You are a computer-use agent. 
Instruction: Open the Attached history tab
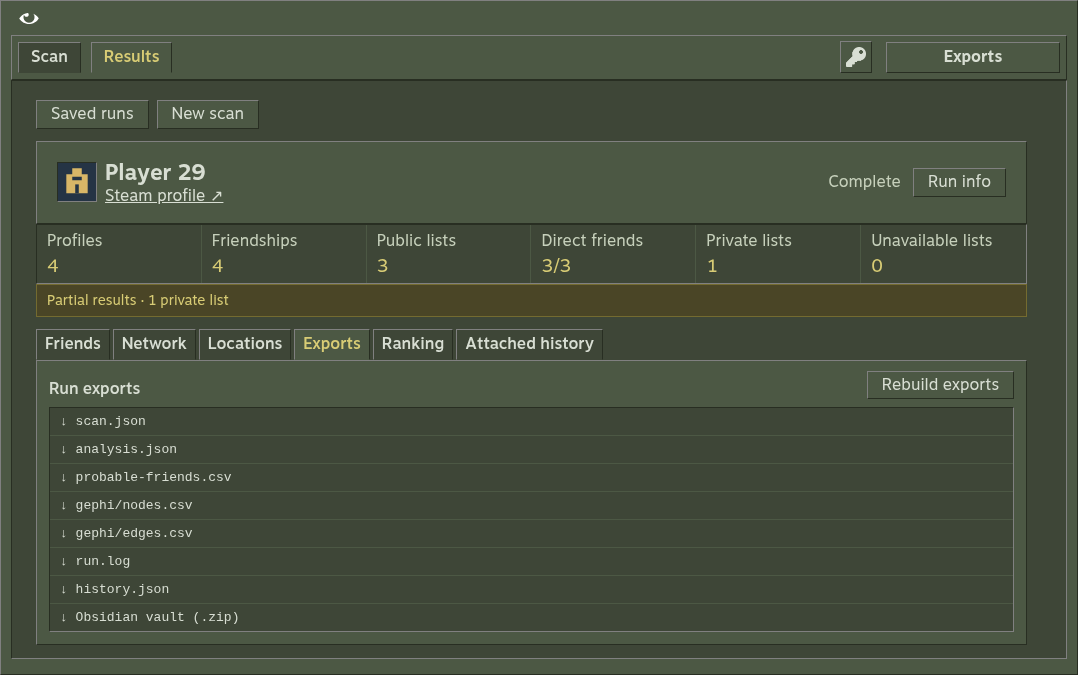point(529,344)
